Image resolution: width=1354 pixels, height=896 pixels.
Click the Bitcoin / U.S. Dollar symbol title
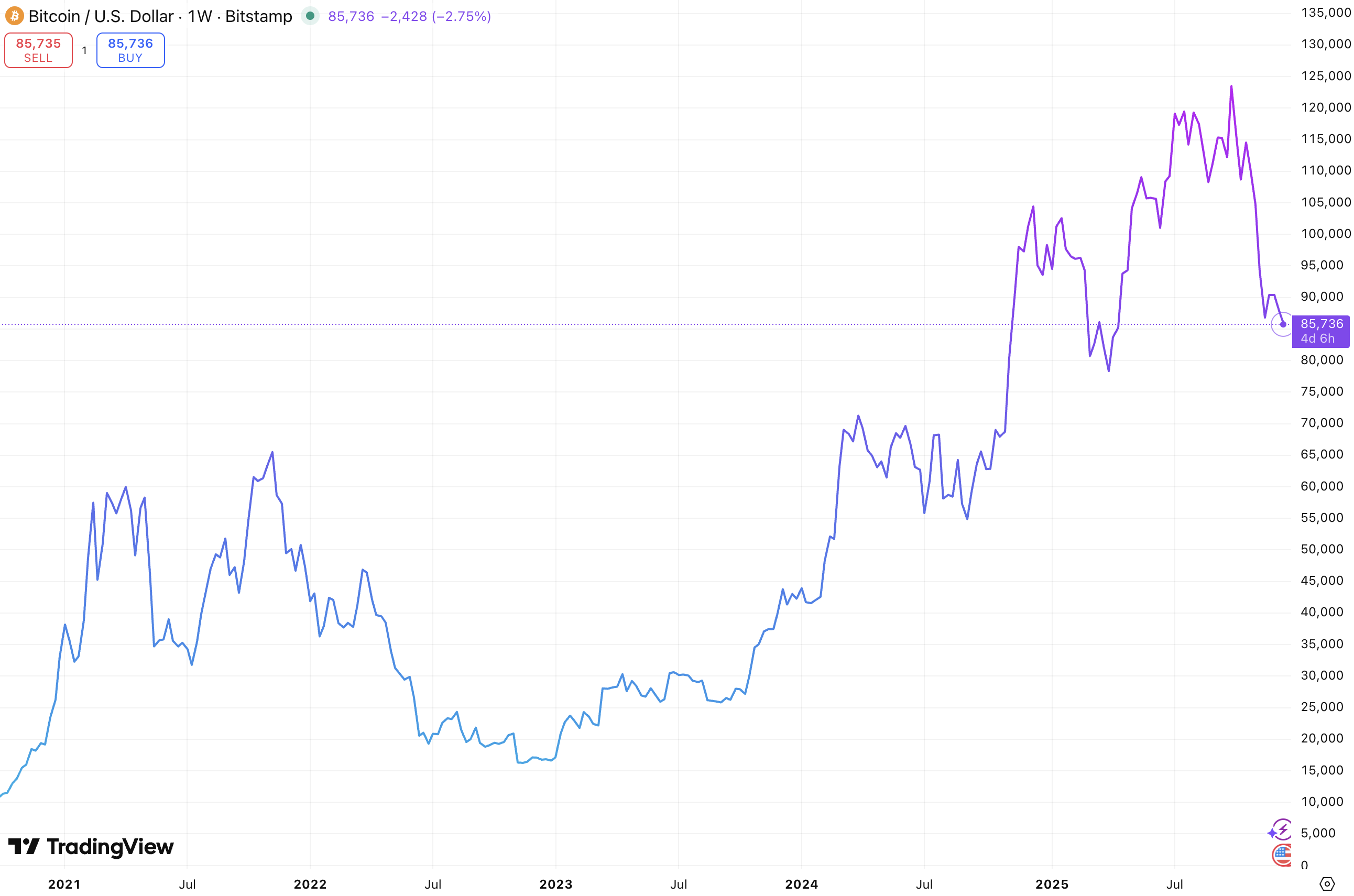pos(101,16)
